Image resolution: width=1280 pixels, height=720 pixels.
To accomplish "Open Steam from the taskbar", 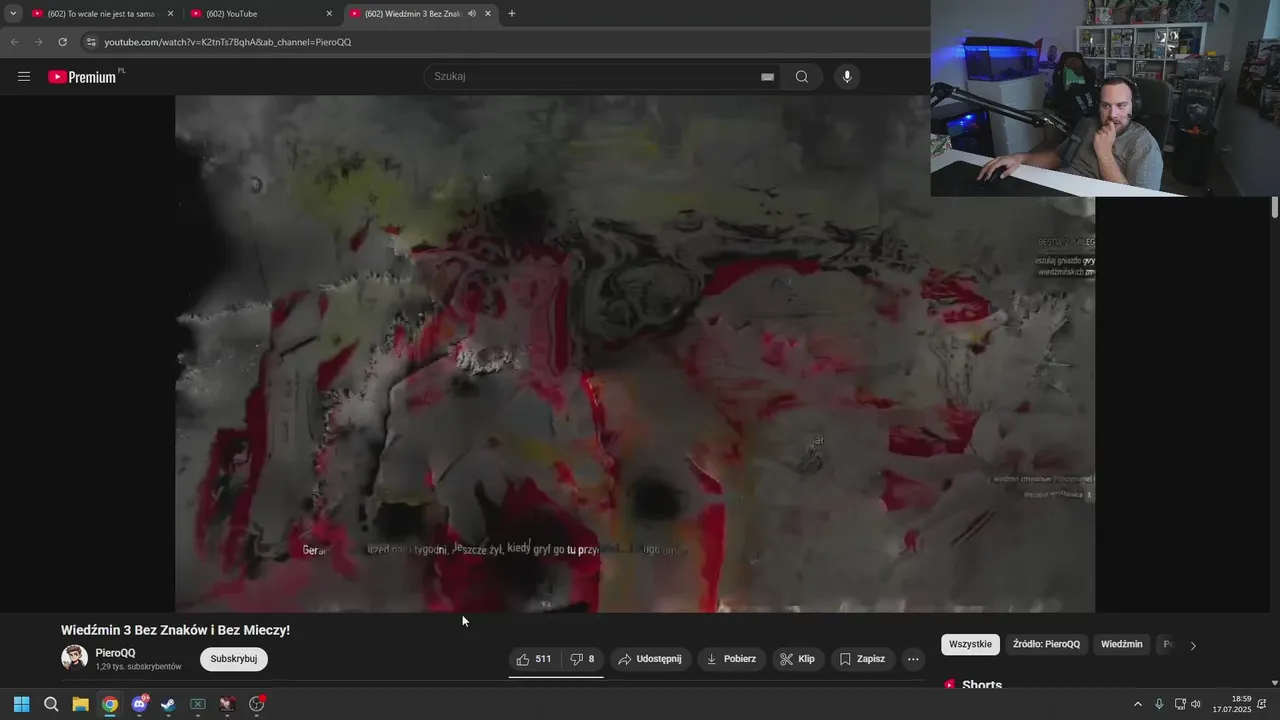I will [x=168, y=704].
